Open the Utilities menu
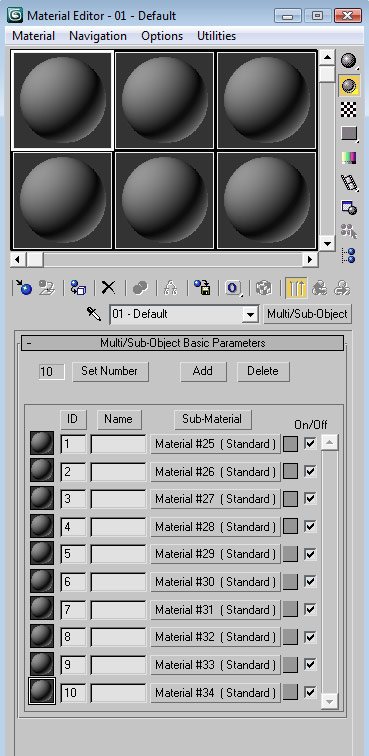 pos(217,36)
